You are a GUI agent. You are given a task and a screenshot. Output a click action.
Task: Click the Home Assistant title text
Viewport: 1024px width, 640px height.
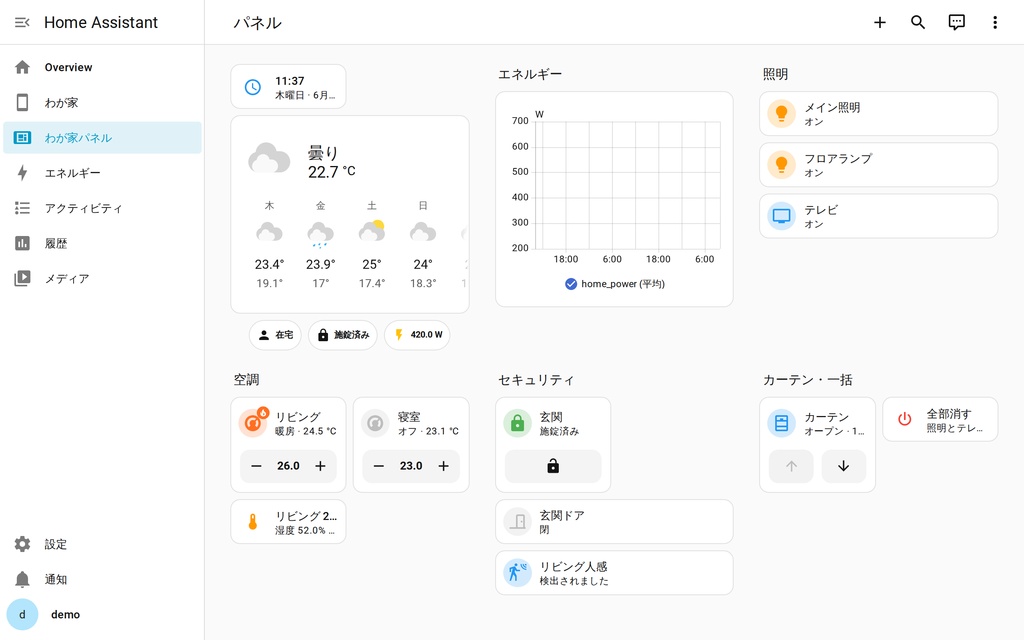pos(101,22)
